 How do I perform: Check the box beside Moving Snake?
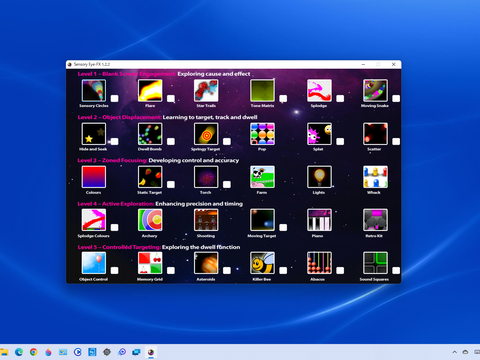[x=396, y=98]
